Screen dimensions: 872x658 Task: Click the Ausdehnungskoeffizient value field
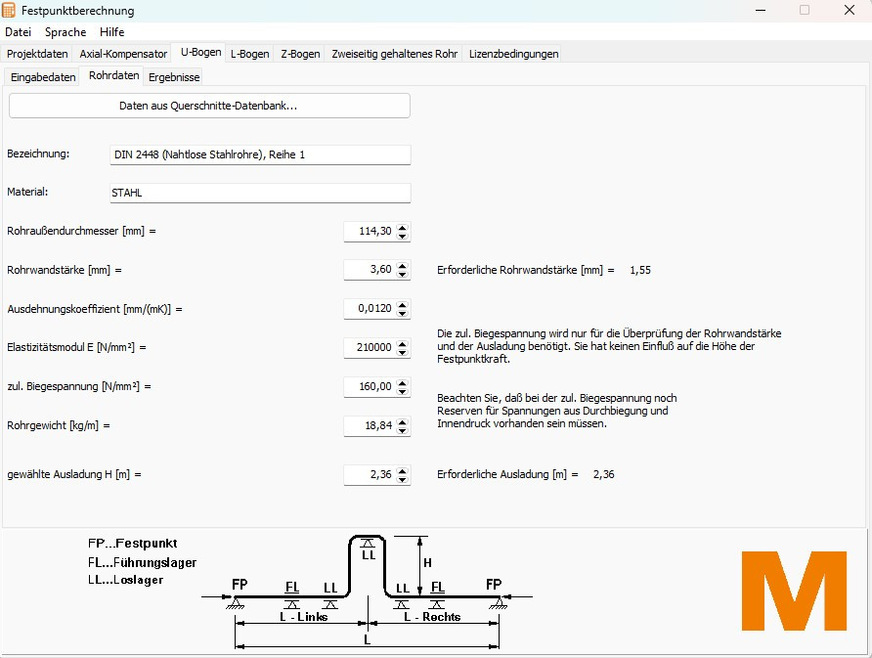tap(369, 308)
